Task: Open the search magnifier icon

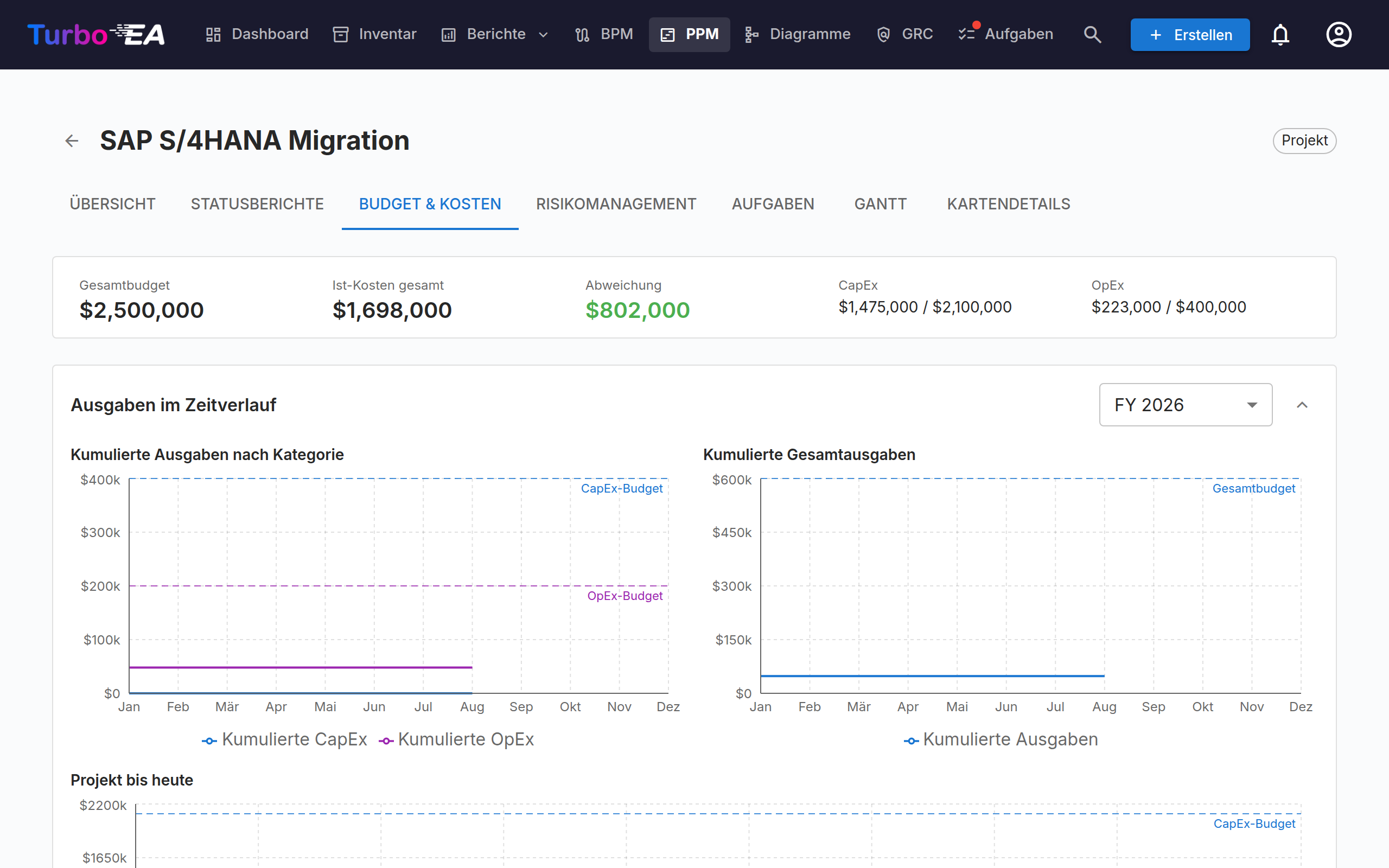Action: (x=1092, y=34)
